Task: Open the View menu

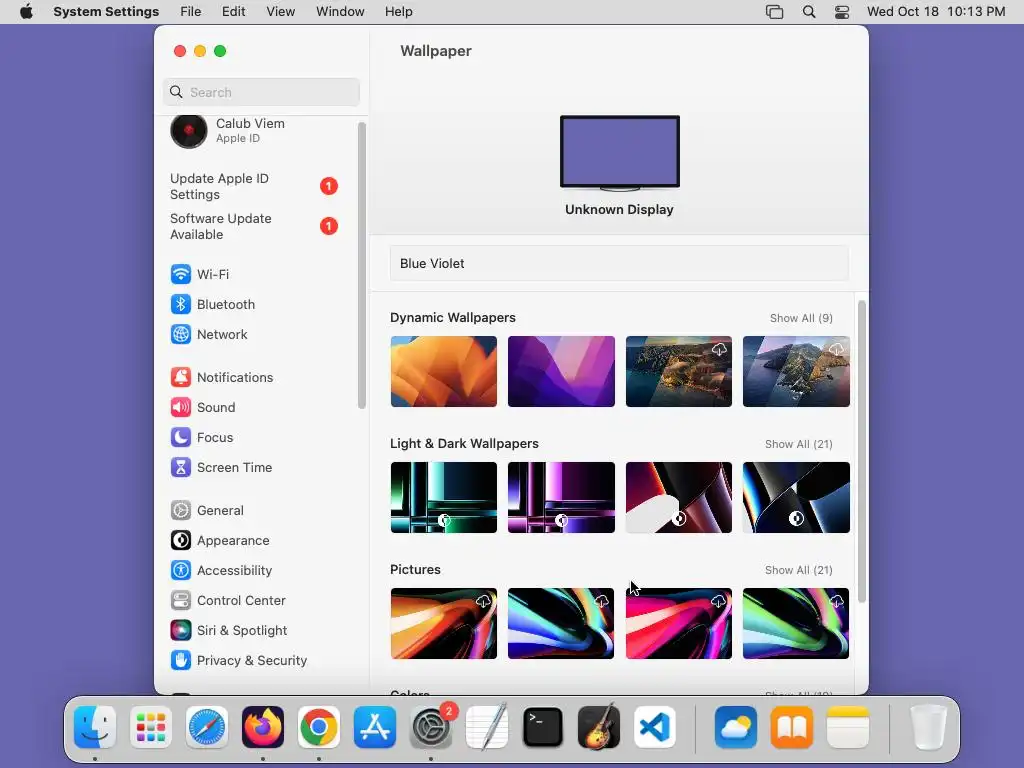Action: (281, 12)
